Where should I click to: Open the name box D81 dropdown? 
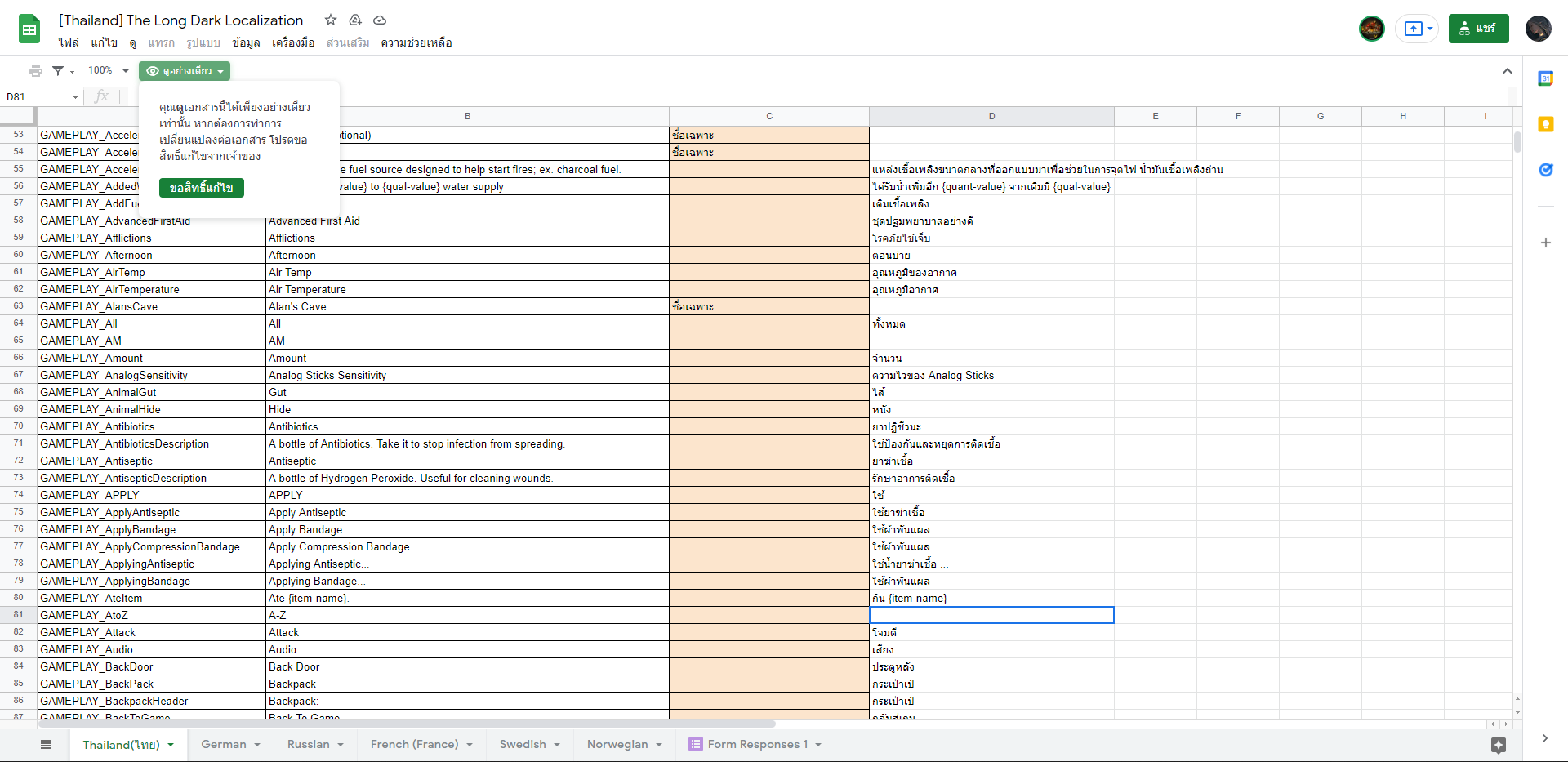click(x=75, y=97)
